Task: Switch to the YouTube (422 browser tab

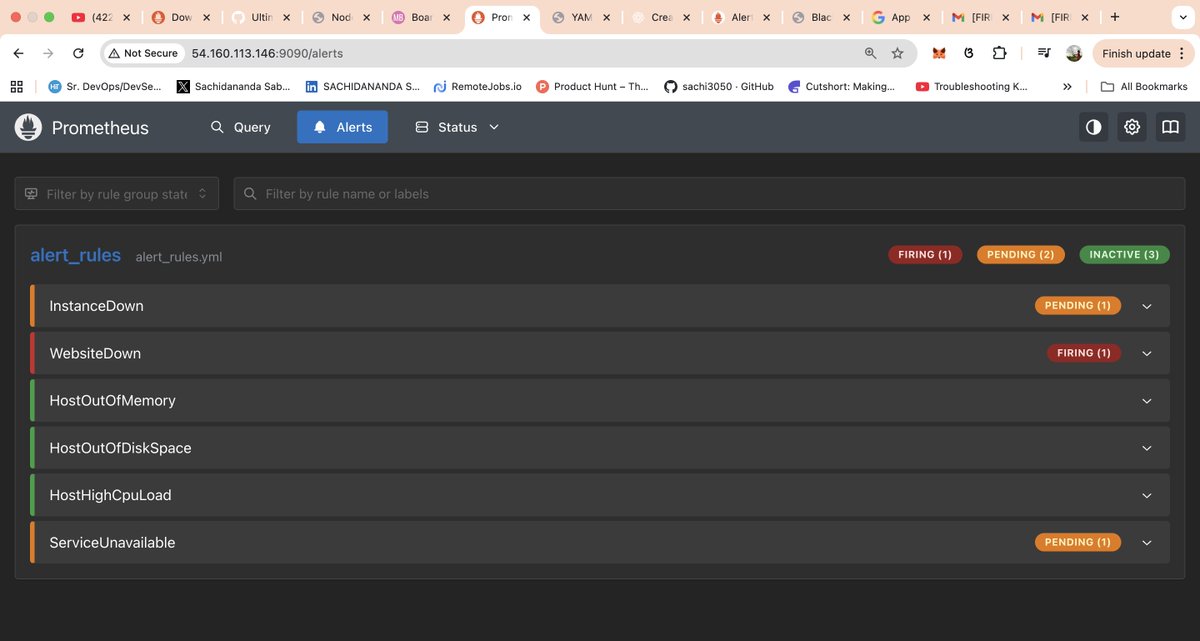Action: click(100, 17)
